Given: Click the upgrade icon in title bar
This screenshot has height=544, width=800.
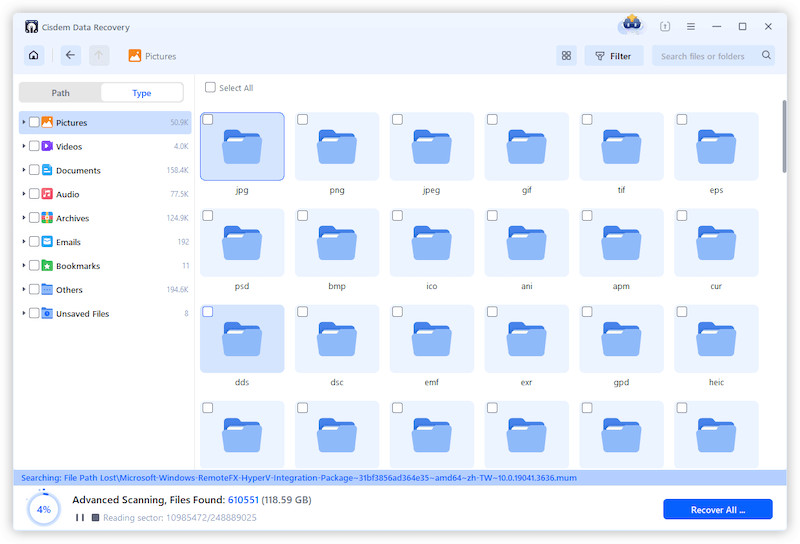Looking at the screenshot, I should pyautogui.click(x=665, y=27).
